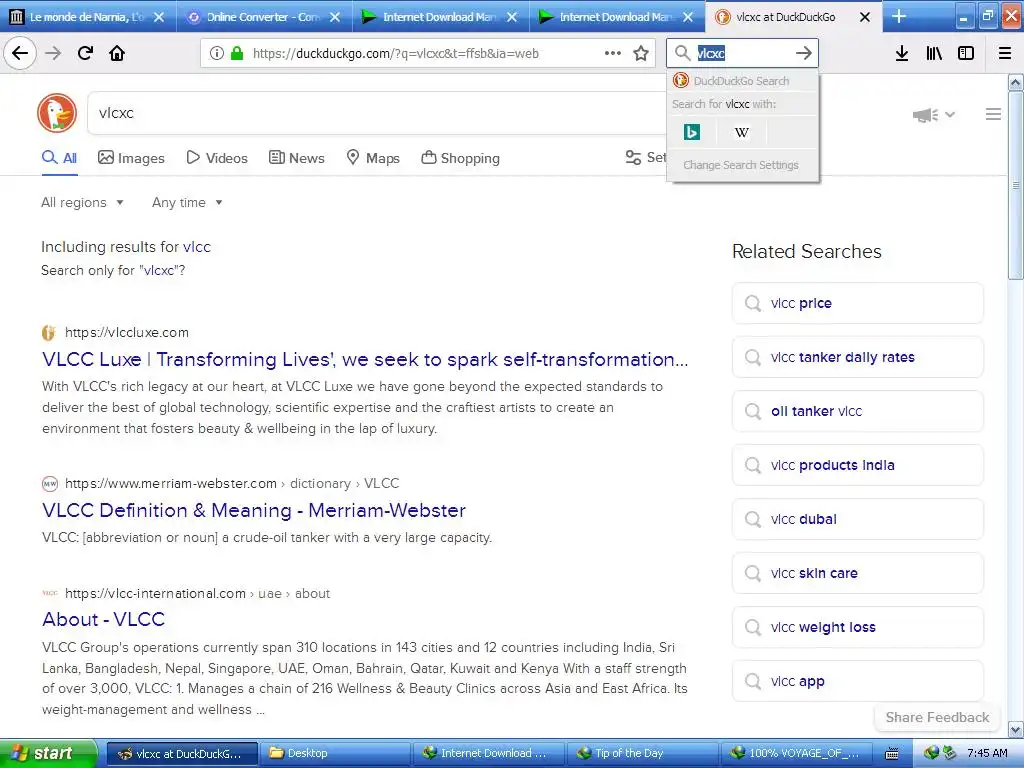Open the downloads arrow panel
This screenshot has width=1024, height=768.
tap(902, 53)
